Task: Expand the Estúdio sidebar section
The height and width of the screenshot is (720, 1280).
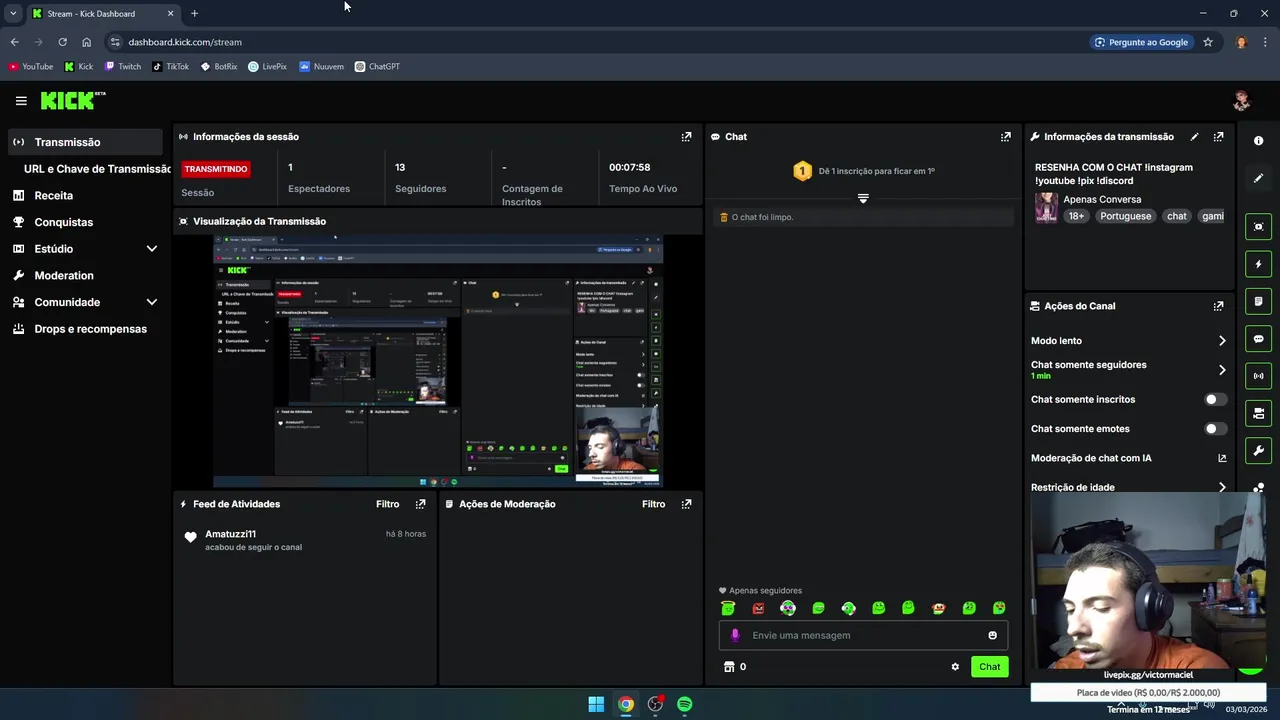Action: (x=152, y=249)
